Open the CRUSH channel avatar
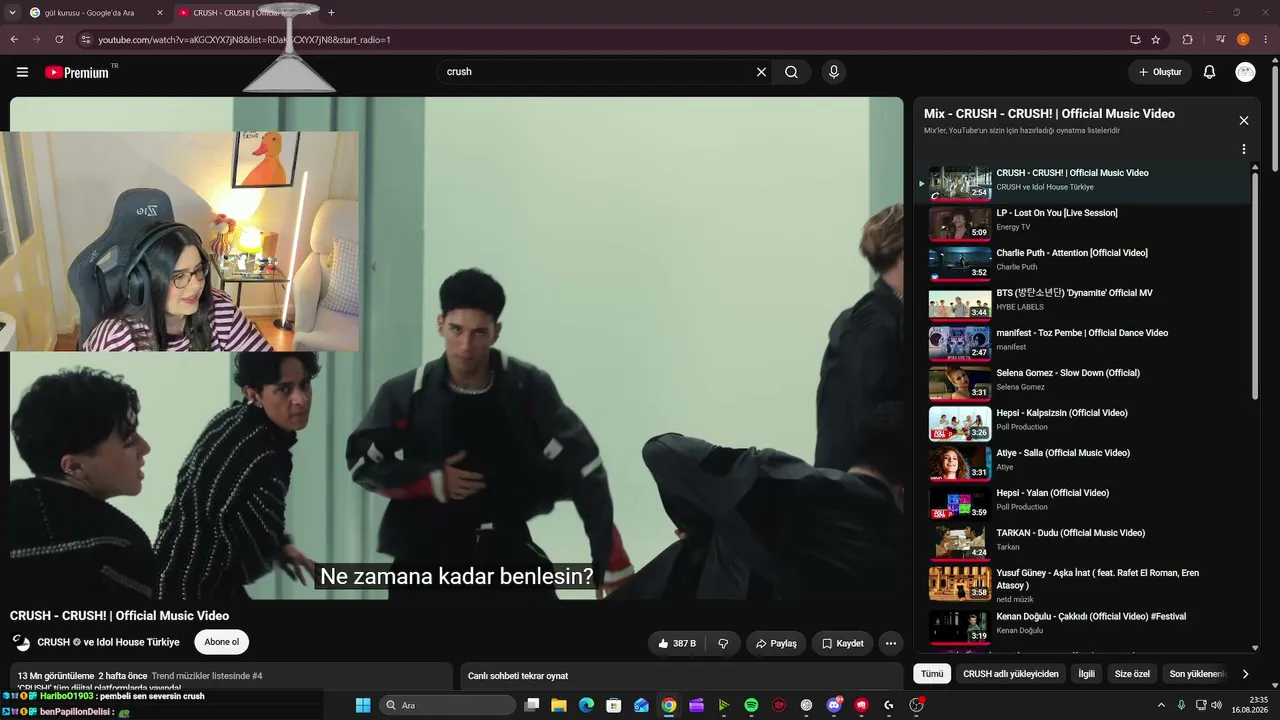Viewport: 1280px width, 720px height. (21, 642)
